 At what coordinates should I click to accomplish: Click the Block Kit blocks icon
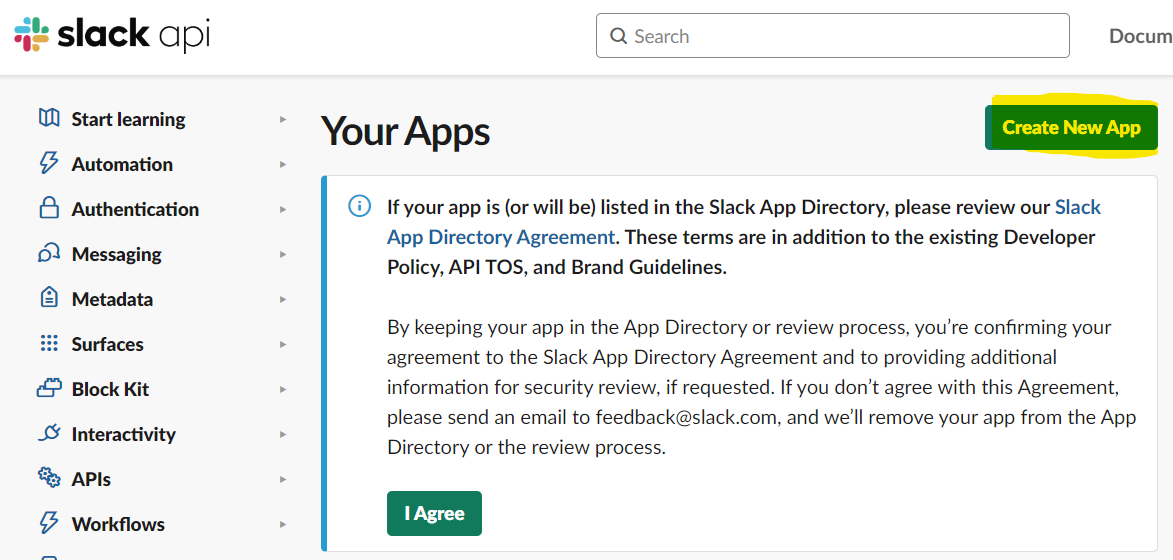[x=49, y=388]
